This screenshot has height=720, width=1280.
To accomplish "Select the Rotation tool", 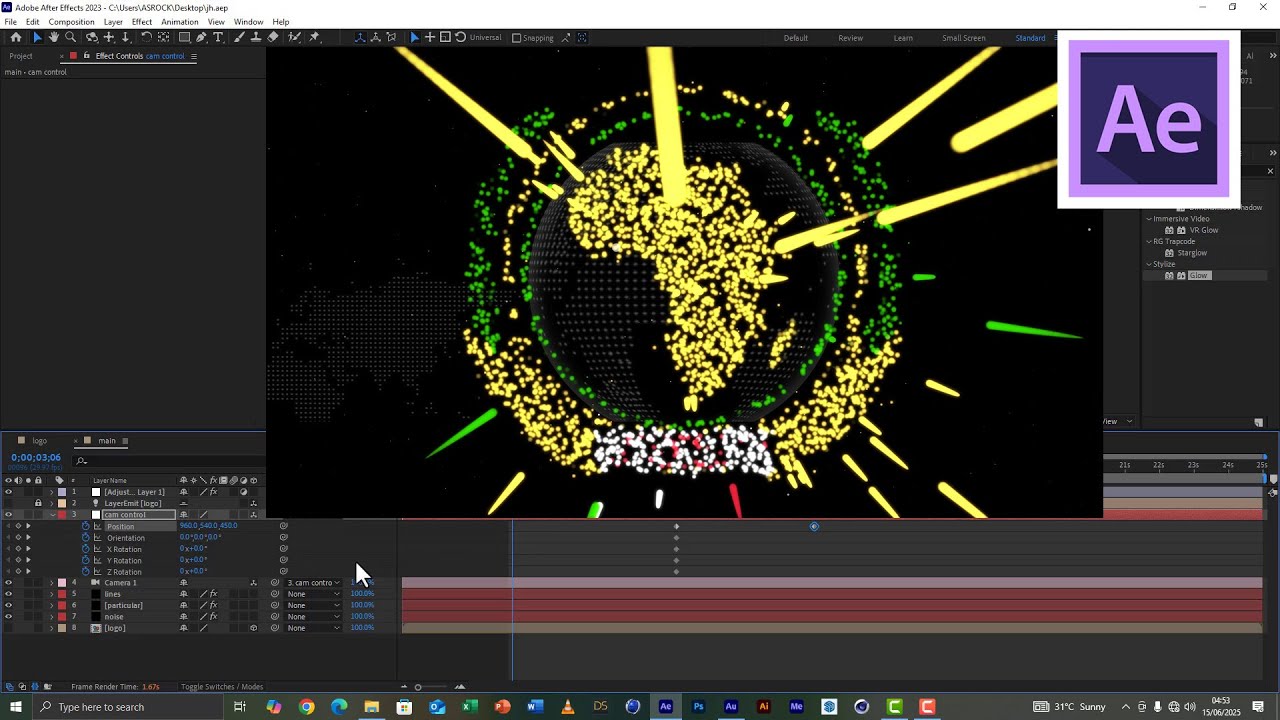I will click(x=146, y=37).
